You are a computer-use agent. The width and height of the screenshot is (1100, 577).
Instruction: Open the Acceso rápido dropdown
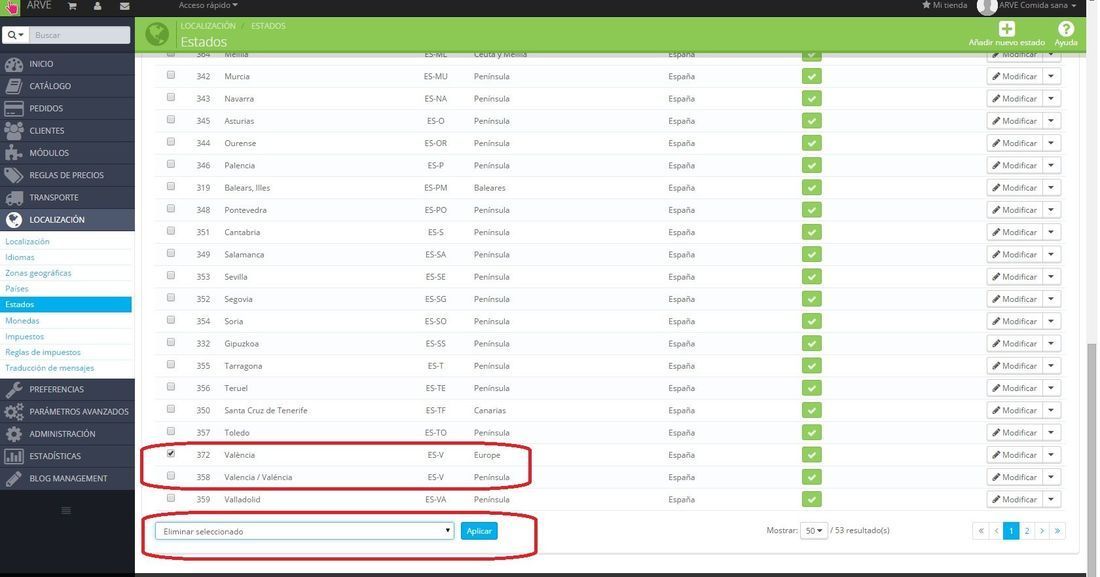pos(208,6)
